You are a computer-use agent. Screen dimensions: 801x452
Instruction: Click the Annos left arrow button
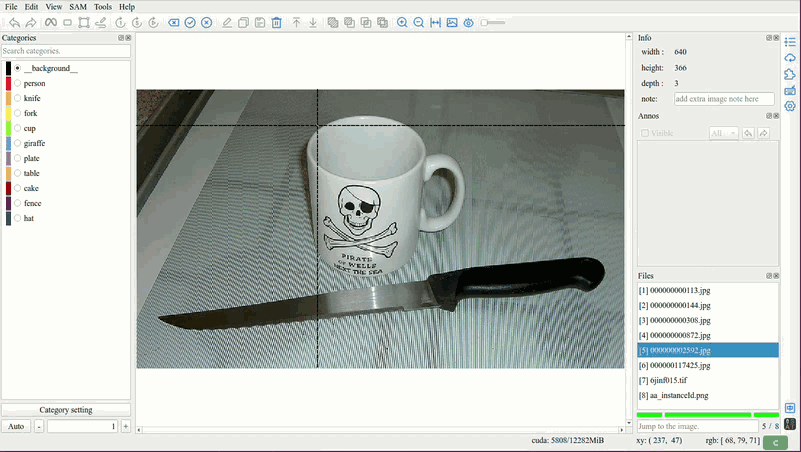[x=748, y=133]
